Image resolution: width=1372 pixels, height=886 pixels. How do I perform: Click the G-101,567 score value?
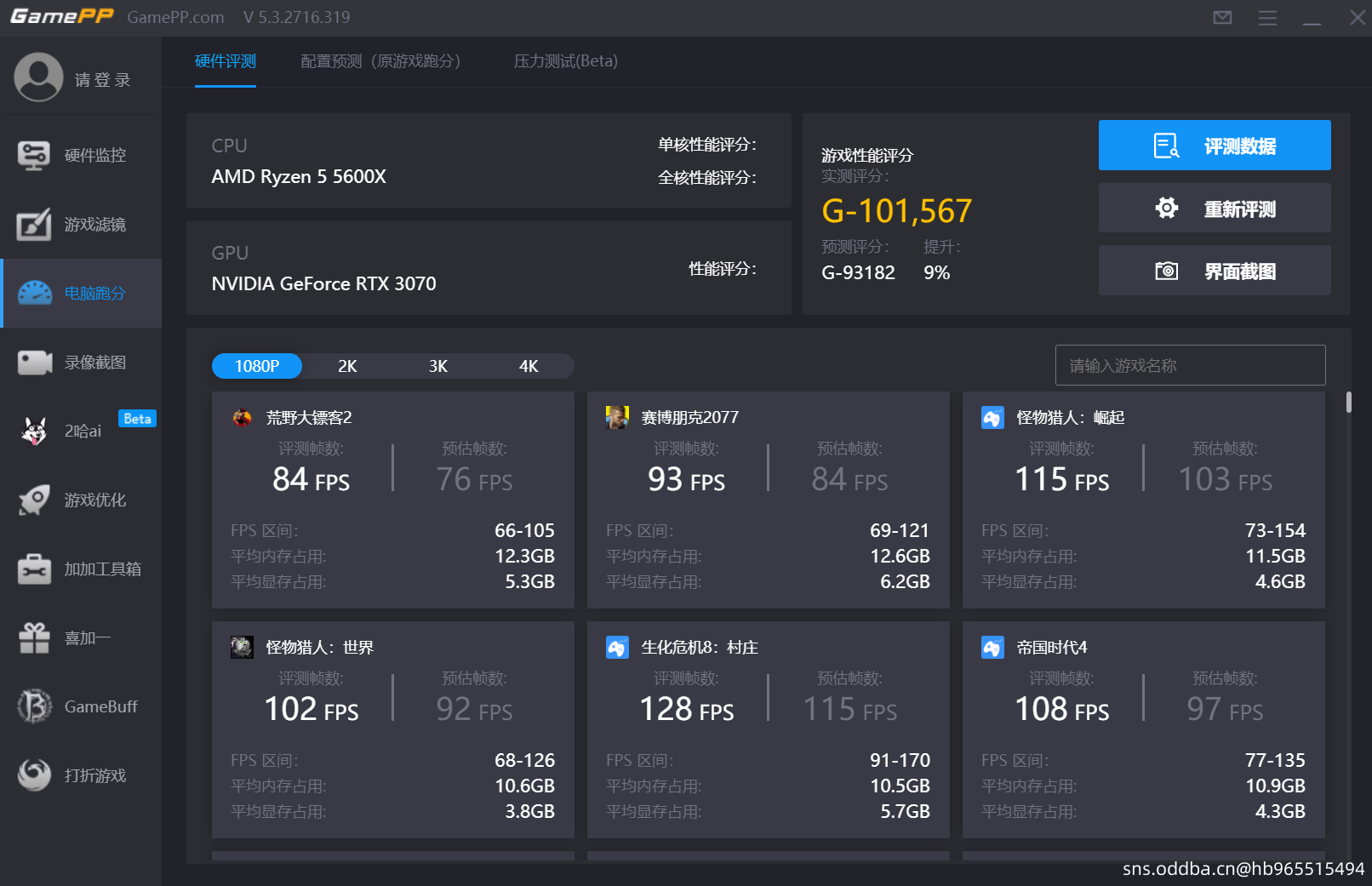pyautogui.click(x=896, y=211)
